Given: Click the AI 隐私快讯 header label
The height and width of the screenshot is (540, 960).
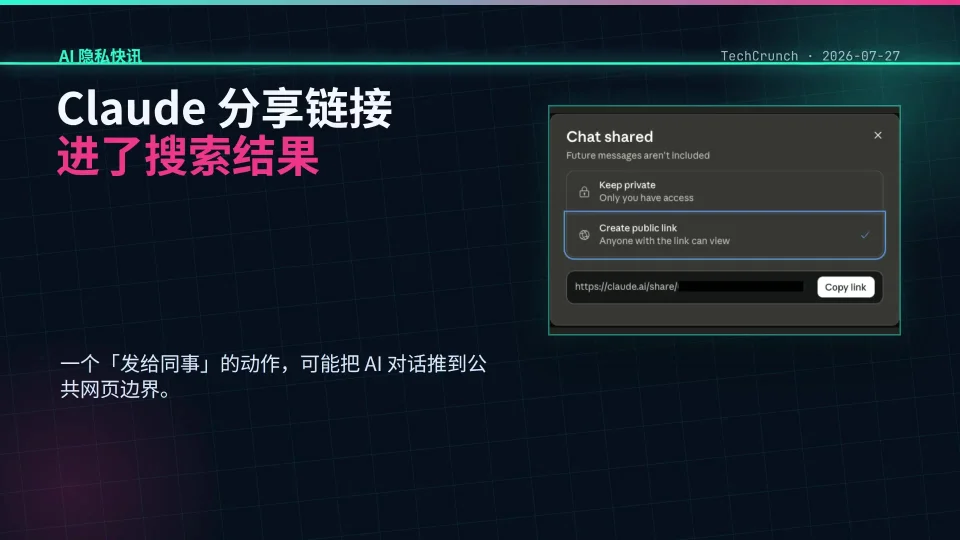Looking at the screenshot, I should tap(100, 56).
